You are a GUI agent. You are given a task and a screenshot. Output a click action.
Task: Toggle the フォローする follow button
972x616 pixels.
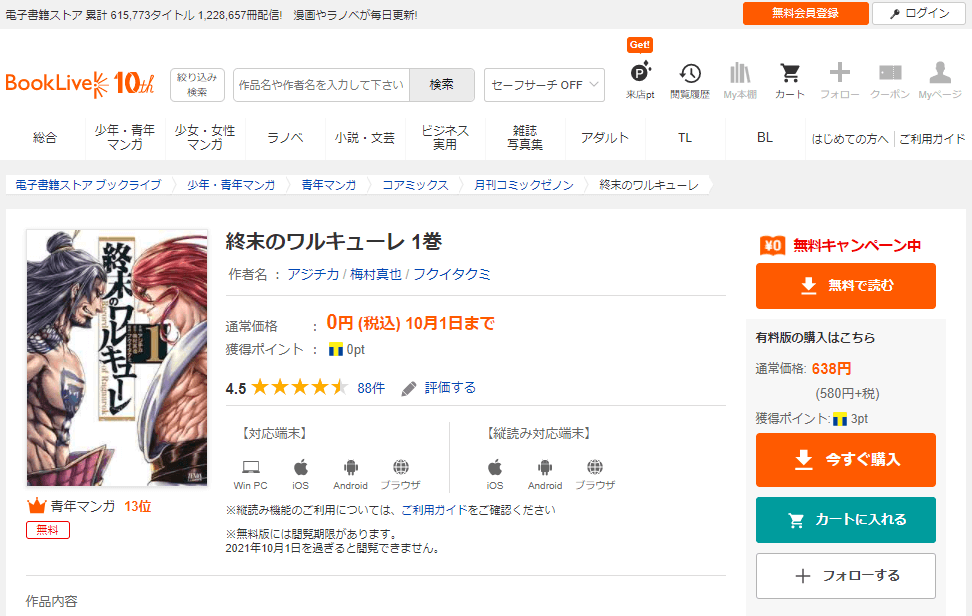845,576
